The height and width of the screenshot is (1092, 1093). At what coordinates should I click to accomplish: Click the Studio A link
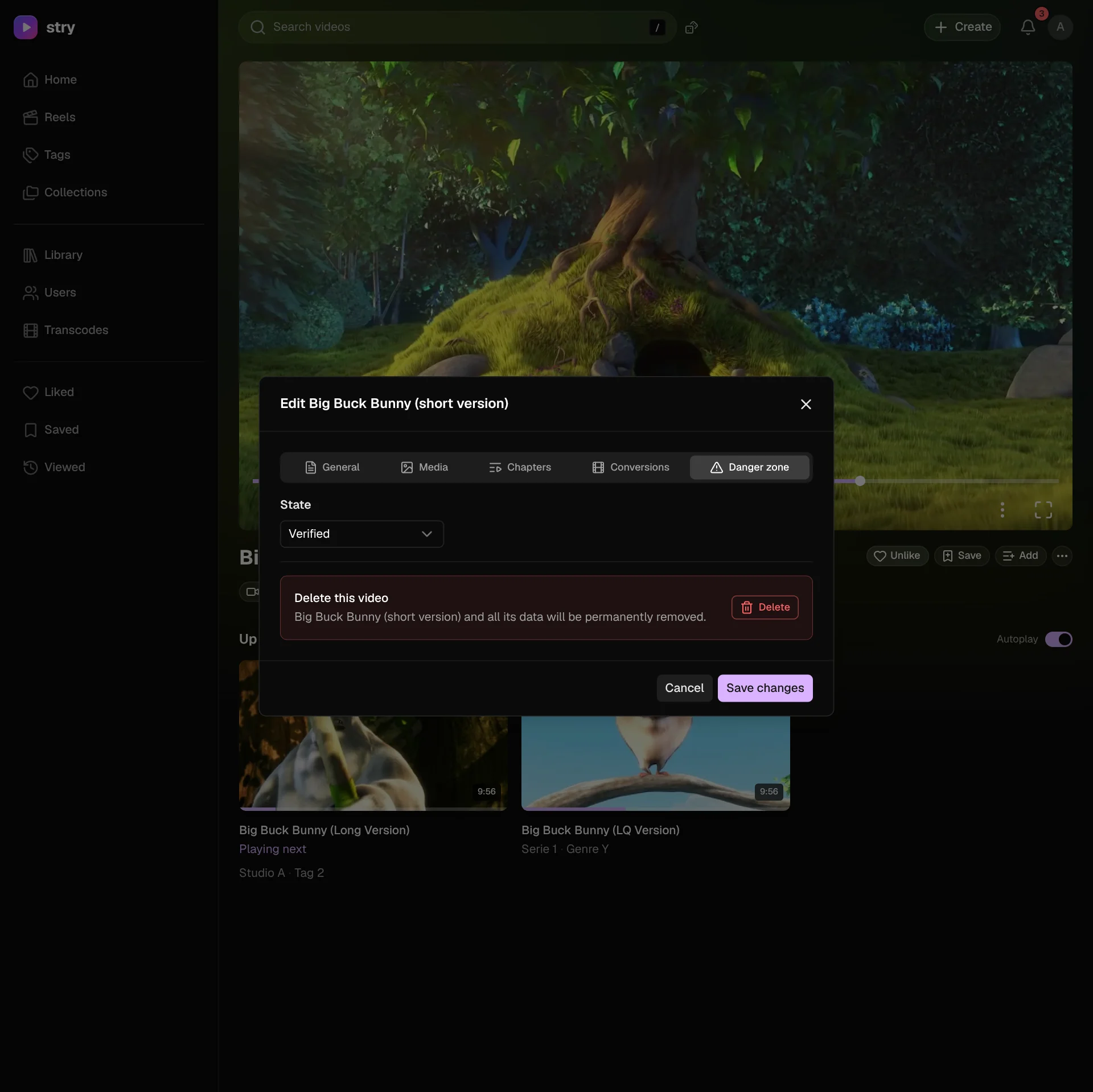262,873
